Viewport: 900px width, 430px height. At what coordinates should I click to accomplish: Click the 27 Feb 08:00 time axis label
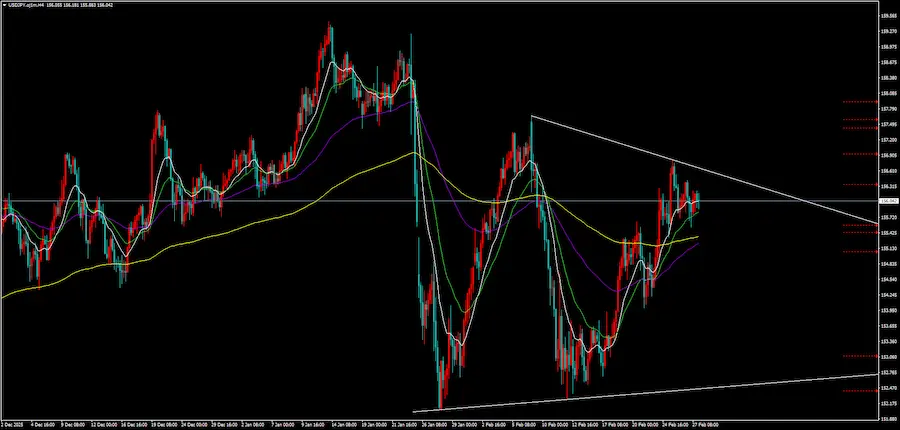coord(706,424)
